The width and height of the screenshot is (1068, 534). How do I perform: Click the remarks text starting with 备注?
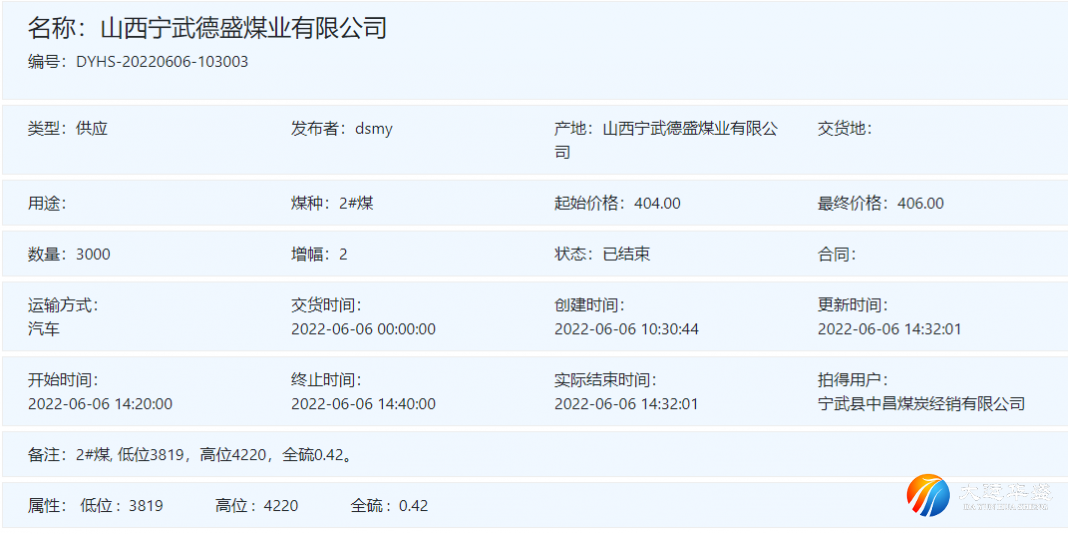tap(192, 455)
